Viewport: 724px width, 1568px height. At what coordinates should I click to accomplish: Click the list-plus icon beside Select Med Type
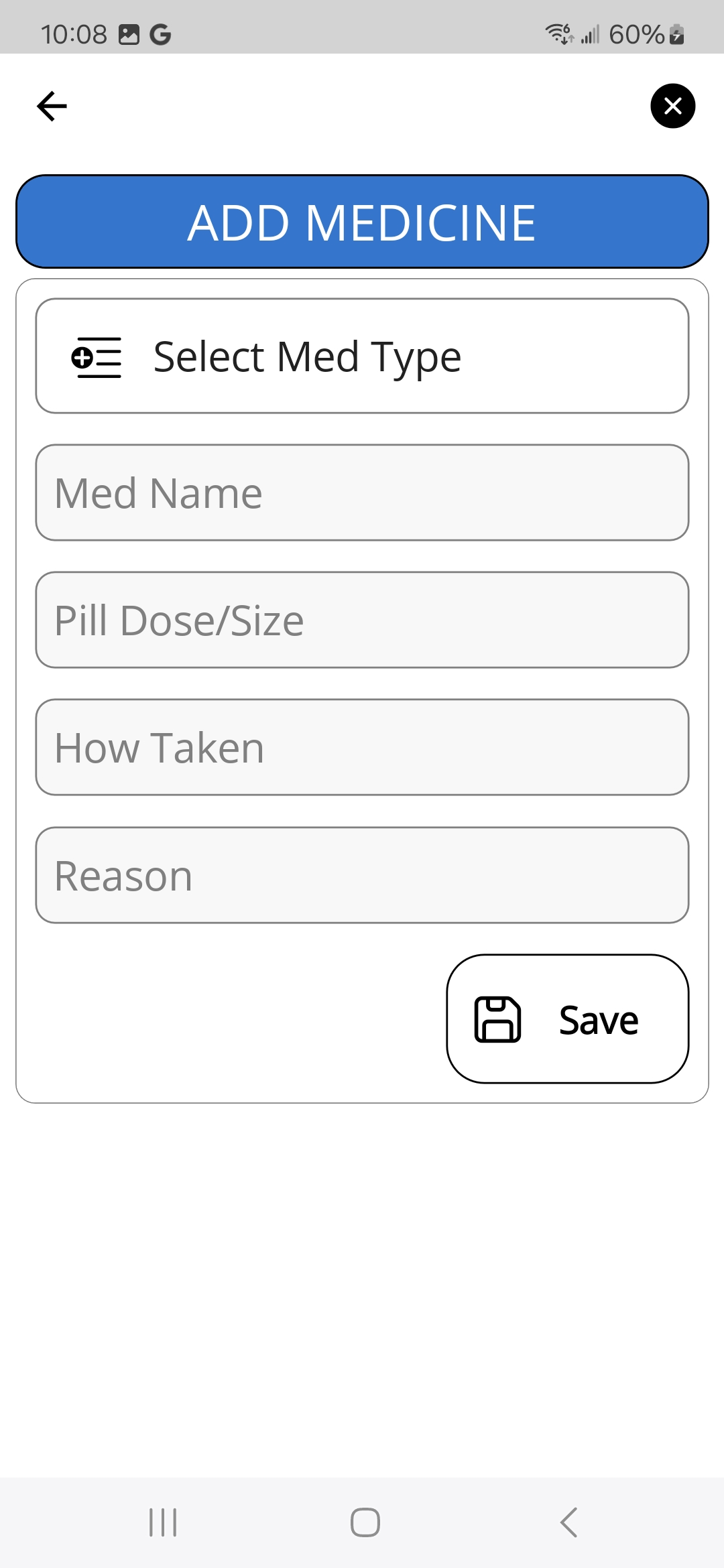[x=97, y=357]
